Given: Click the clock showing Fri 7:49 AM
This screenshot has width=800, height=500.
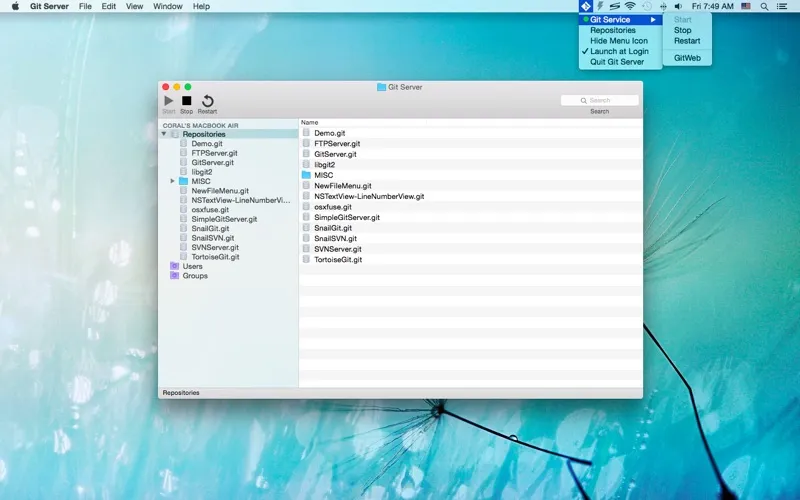Looking at the screenshot, I should (712, 6).
